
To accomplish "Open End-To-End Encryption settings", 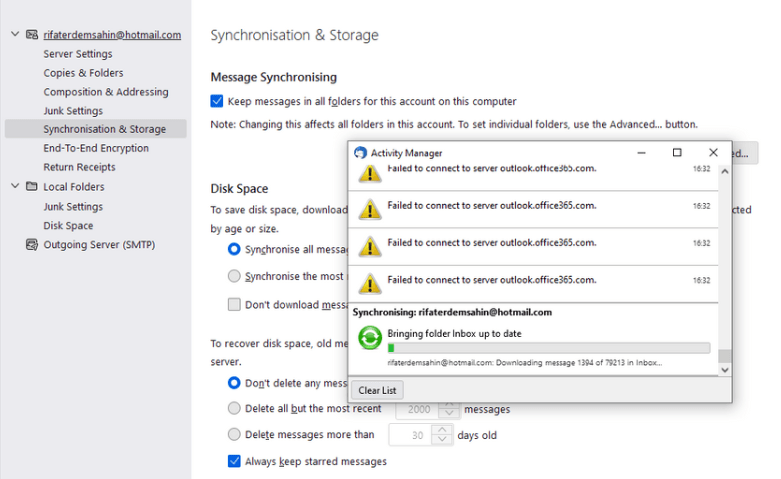I will [x=96, y=148].
